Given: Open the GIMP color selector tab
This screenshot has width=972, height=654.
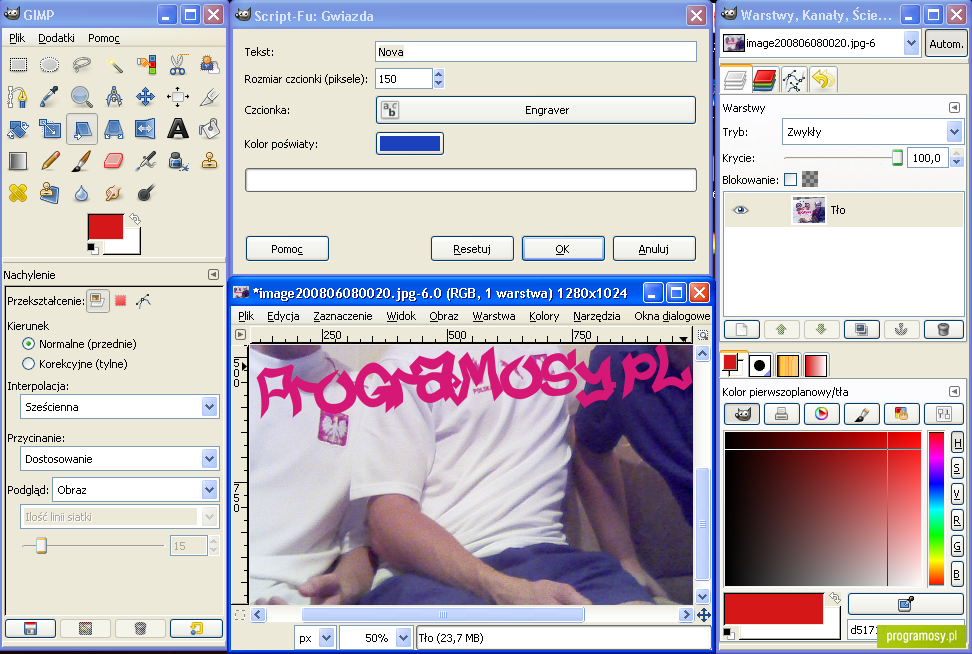Looking at the screenshot, I should point(742,413).
